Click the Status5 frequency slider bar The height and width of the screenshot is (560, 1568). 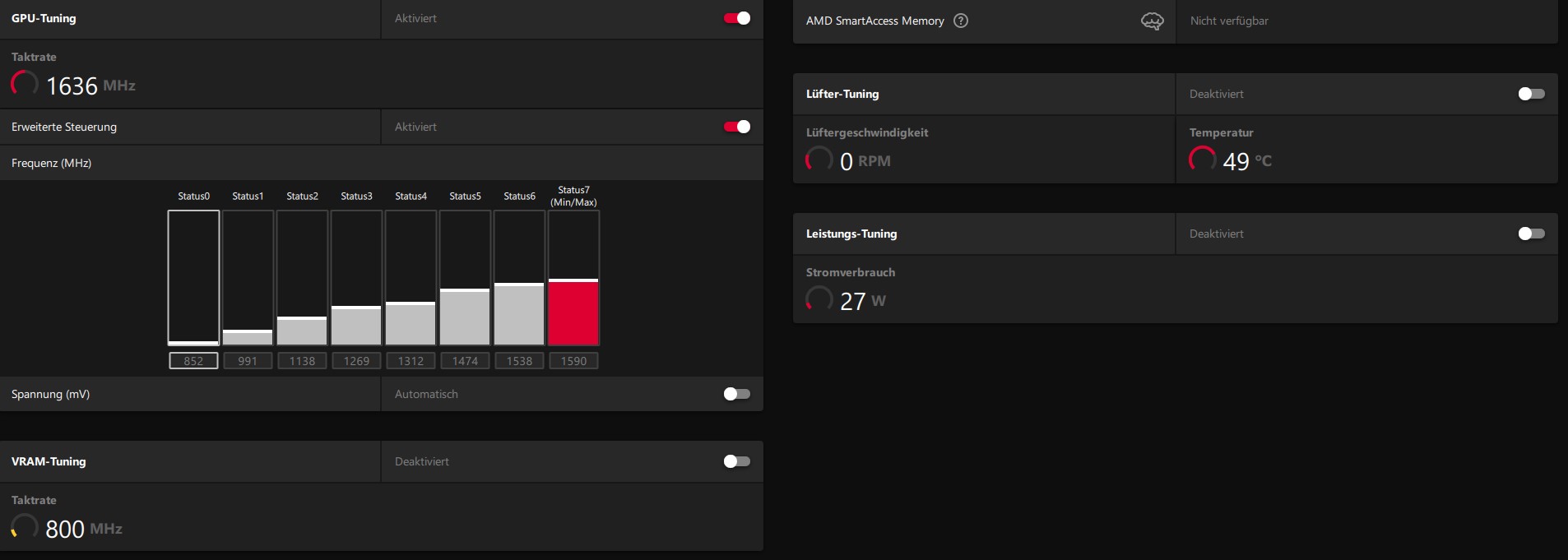tap(465, 278)
